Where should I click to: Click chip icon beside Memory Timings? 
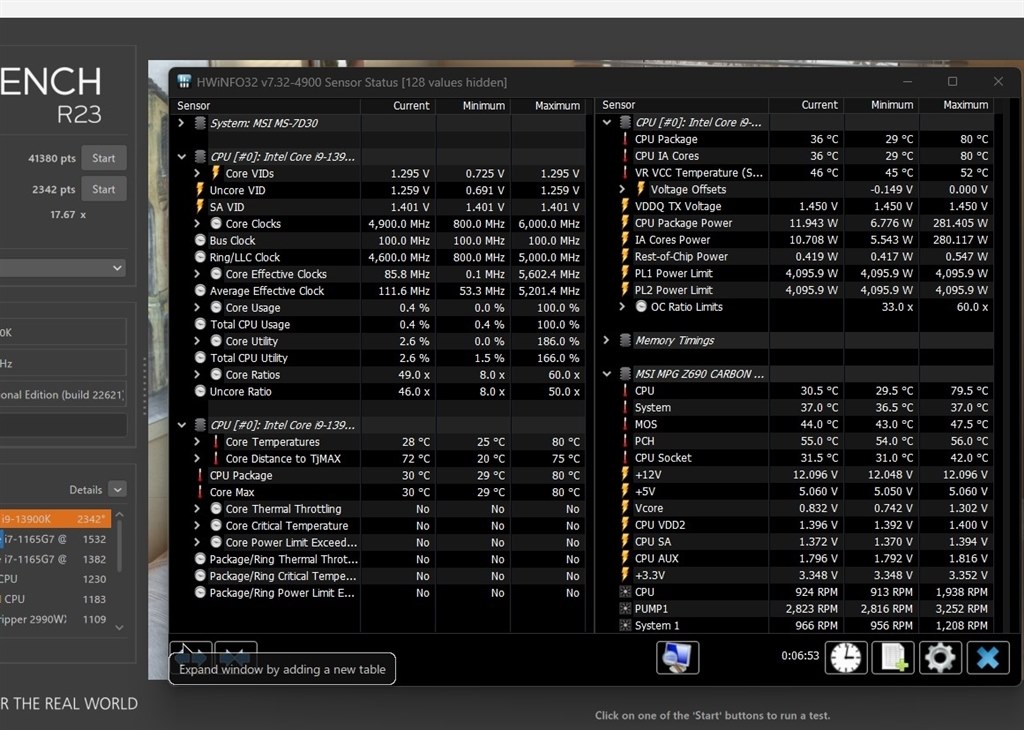click(625, 340)
